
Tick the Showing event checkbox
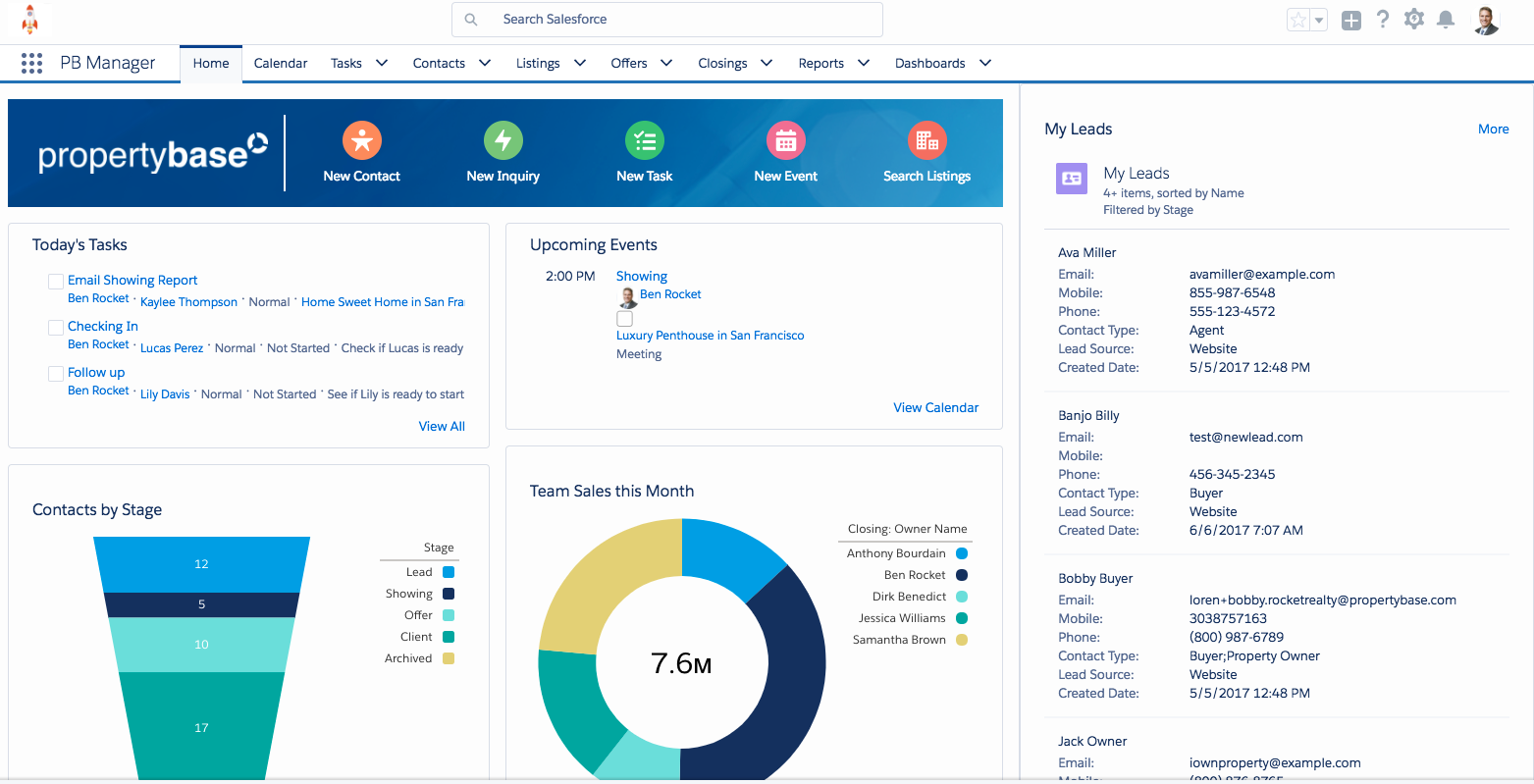tap(624, 319)
